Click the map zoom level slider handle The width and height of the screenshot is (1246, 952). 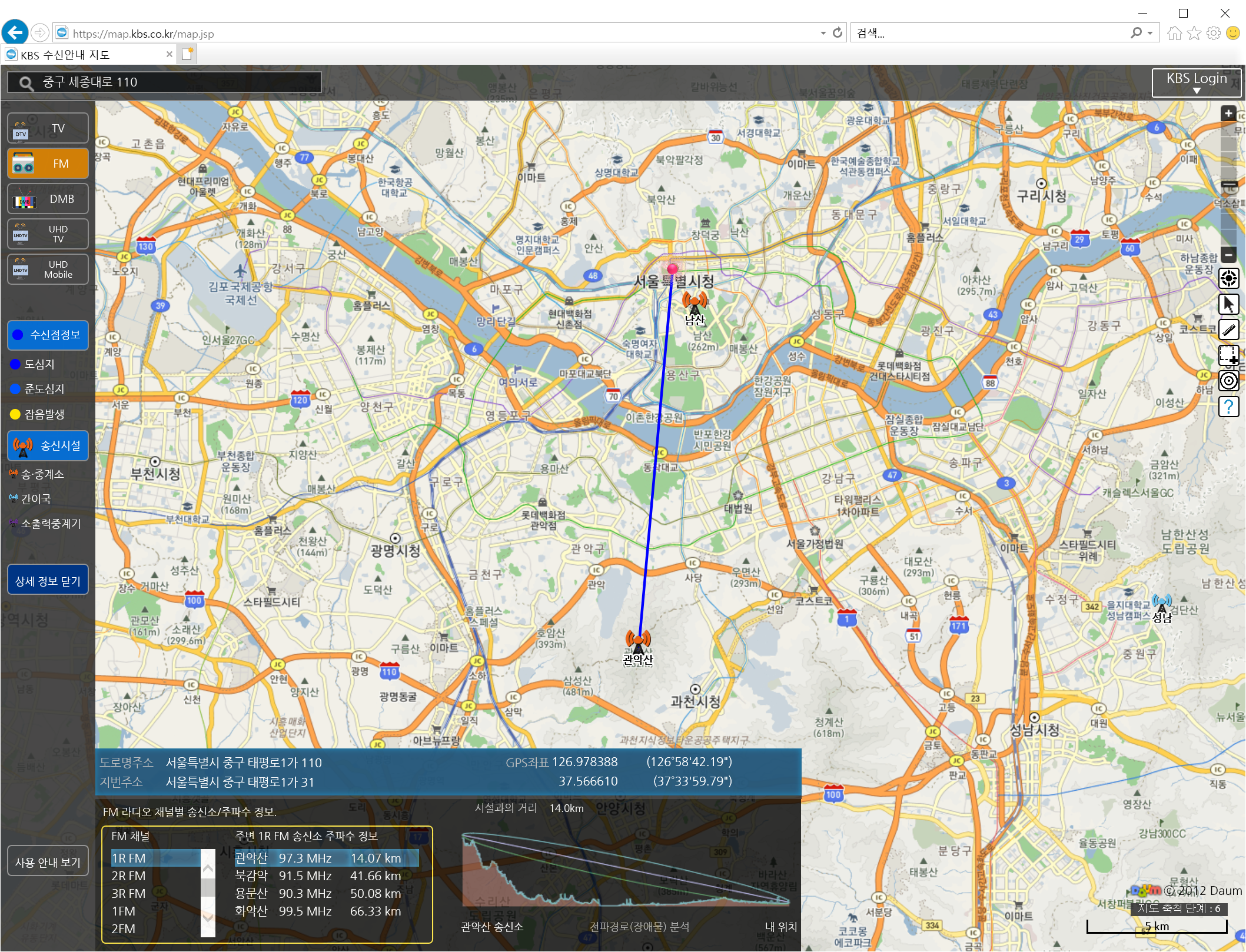[1228, 185]
